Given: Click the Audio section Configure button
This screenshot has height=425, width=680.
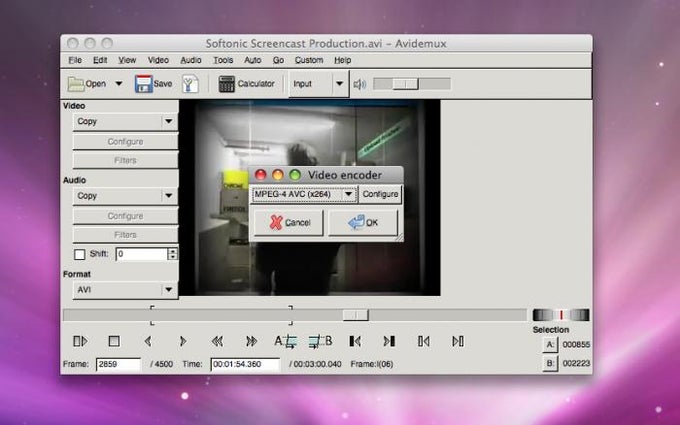Looking at the screenshot, I should pos(125,216).
